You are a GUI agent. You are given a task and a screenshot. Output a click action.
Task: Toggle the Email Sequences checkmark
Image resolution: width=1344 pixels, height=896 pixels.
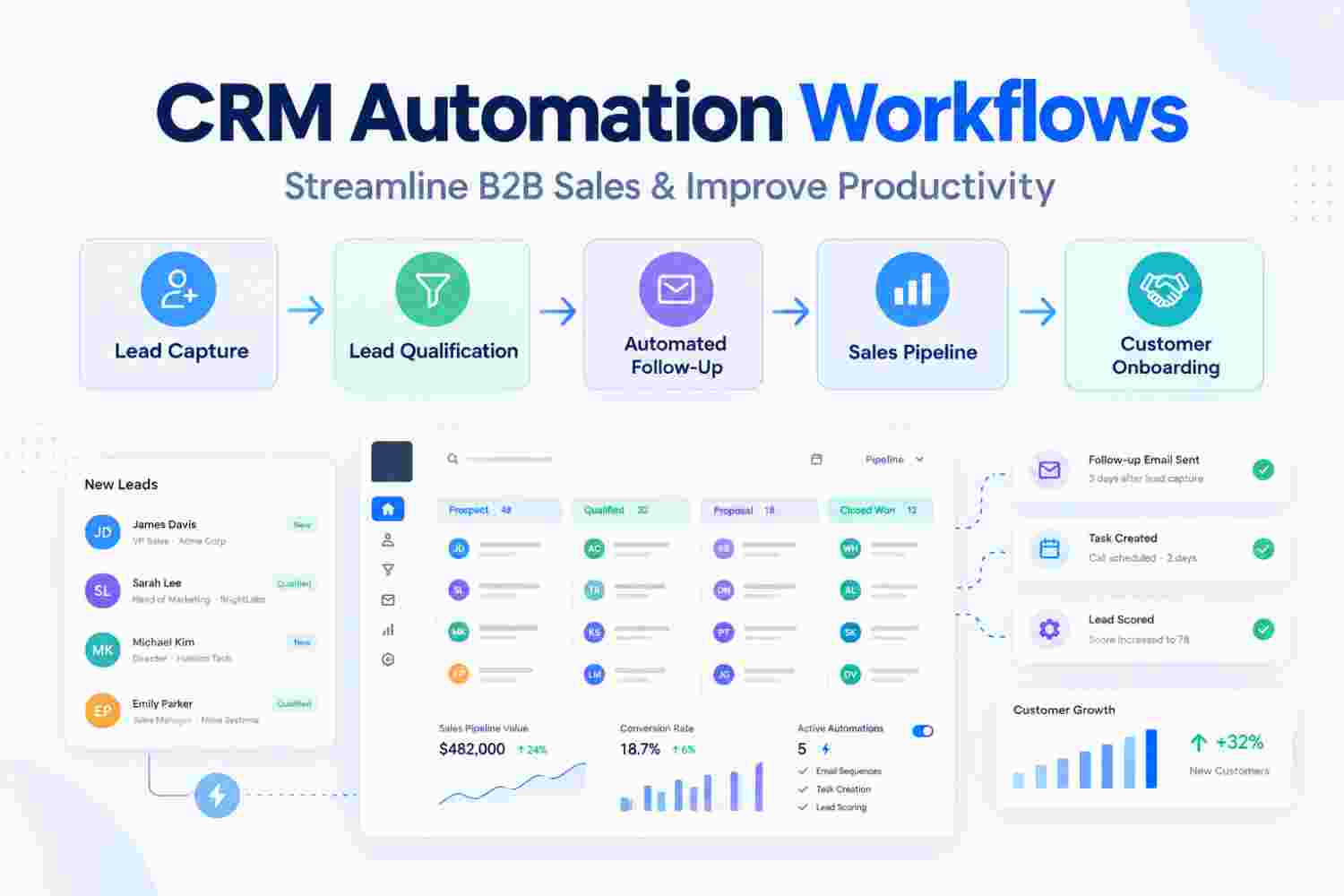click(x=803, y=771)
